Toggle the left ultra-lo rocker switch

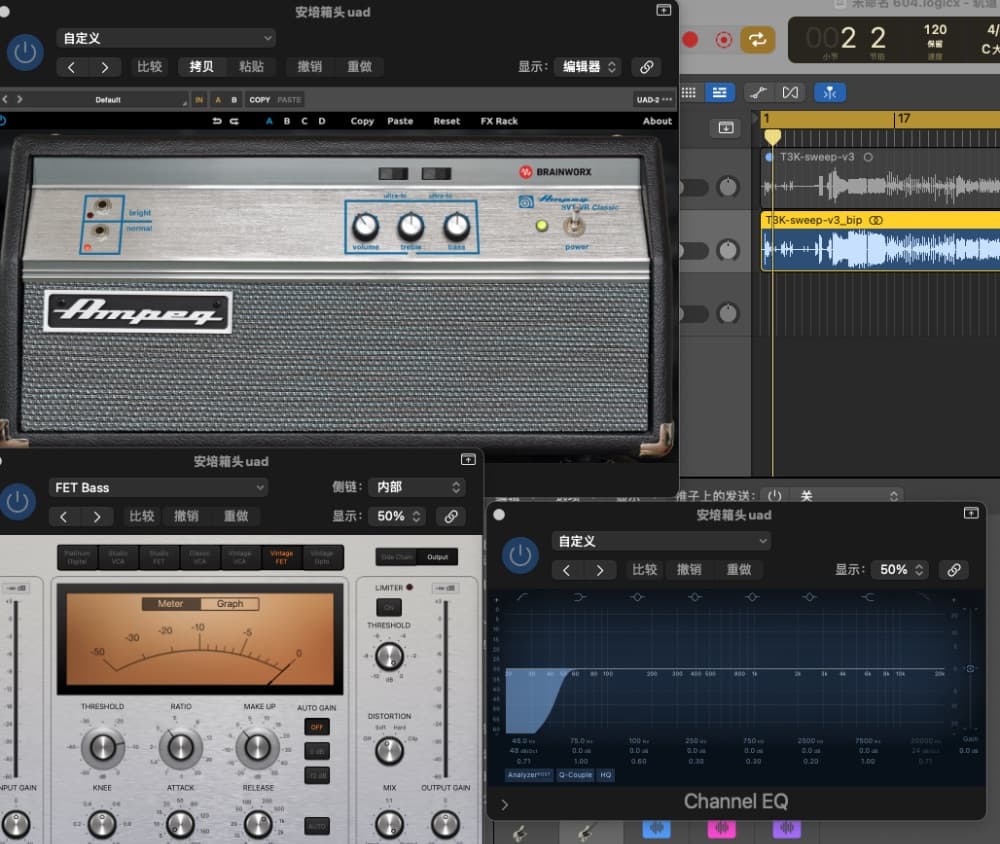coord(393,174)
